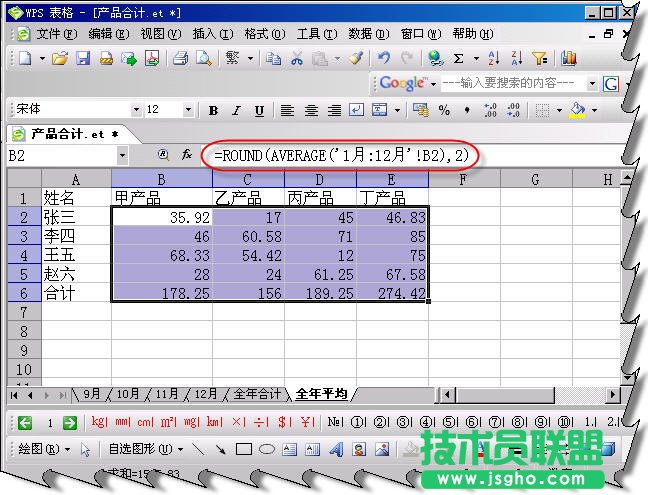The image size is (648, 495).
Task: Toggle bold formatting
Action: [x=213, y=110]
